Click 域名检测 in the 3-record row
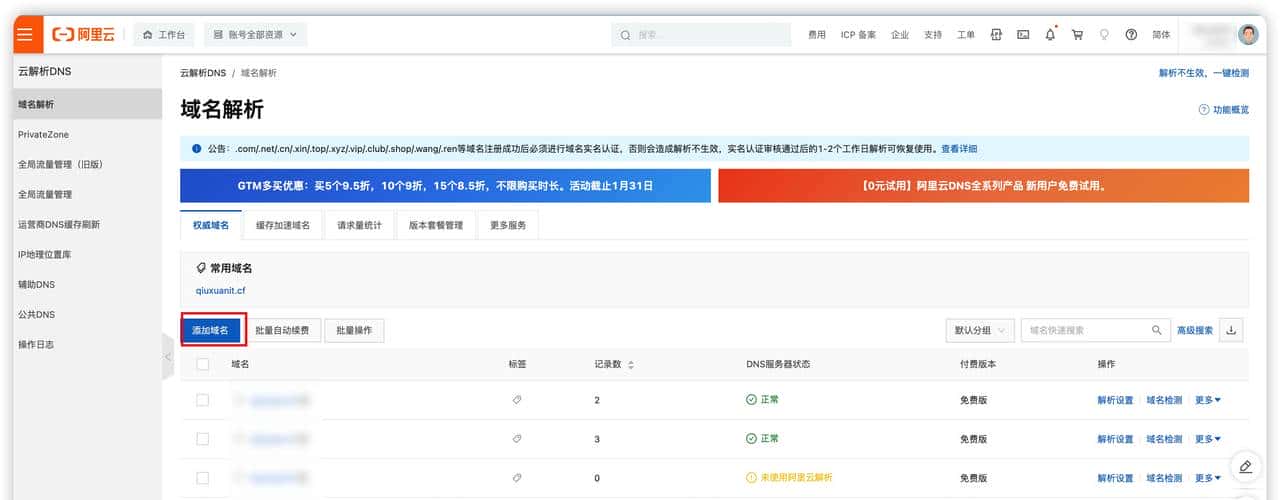 1164,439
